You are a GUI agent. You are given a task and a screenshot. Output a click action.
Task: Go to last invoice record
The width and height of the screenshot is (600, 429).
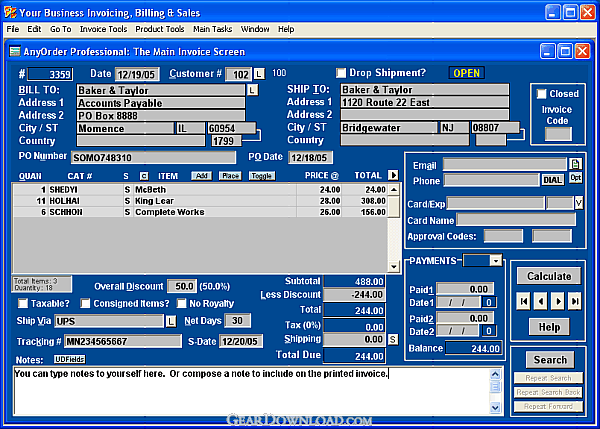coord(575,301)
